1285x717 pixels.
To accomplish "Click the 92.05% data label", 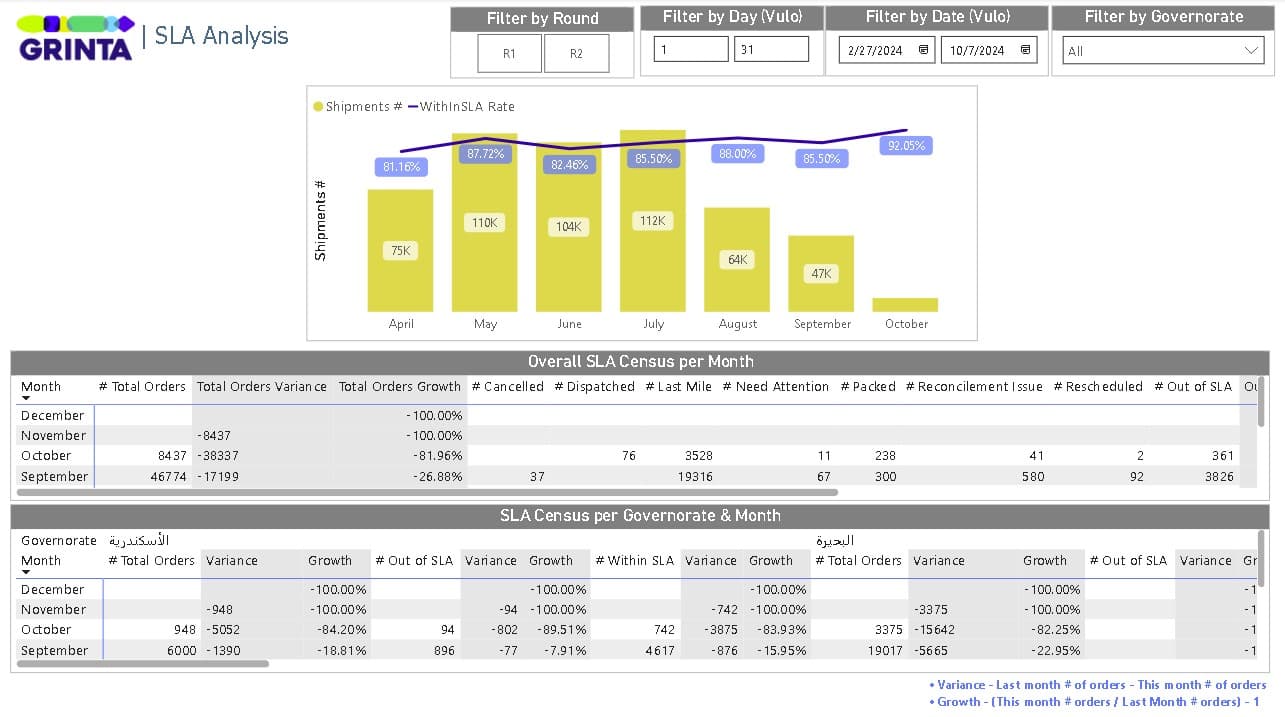I will [x=907, y=146].
